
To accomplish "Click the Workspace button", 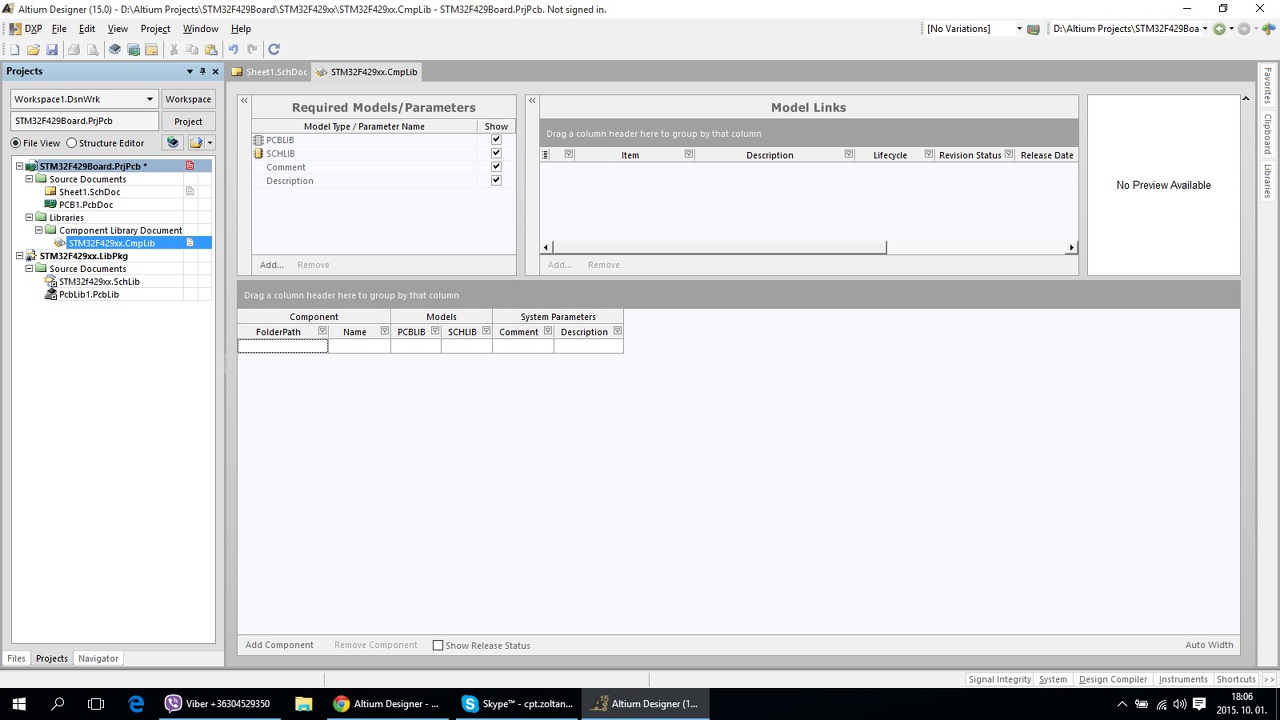I will point(188,99).
